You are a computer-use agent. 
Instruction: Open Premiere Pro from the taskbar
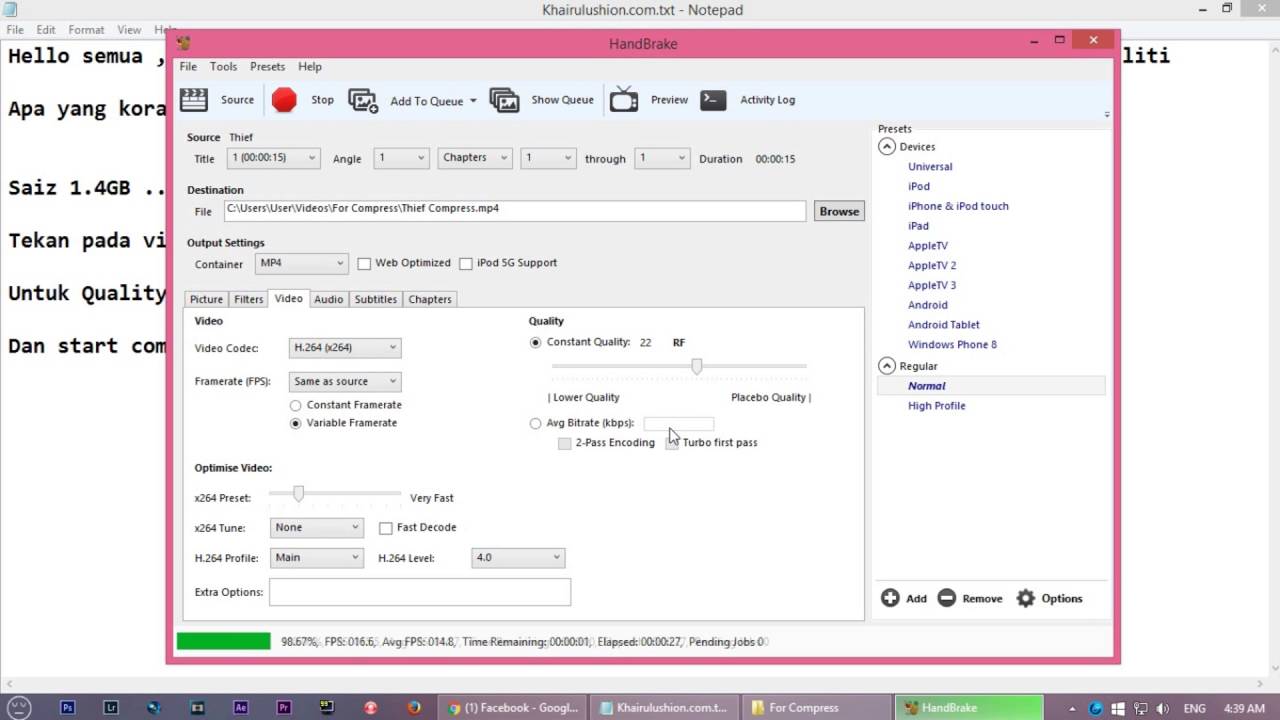(x=284, y=707)
